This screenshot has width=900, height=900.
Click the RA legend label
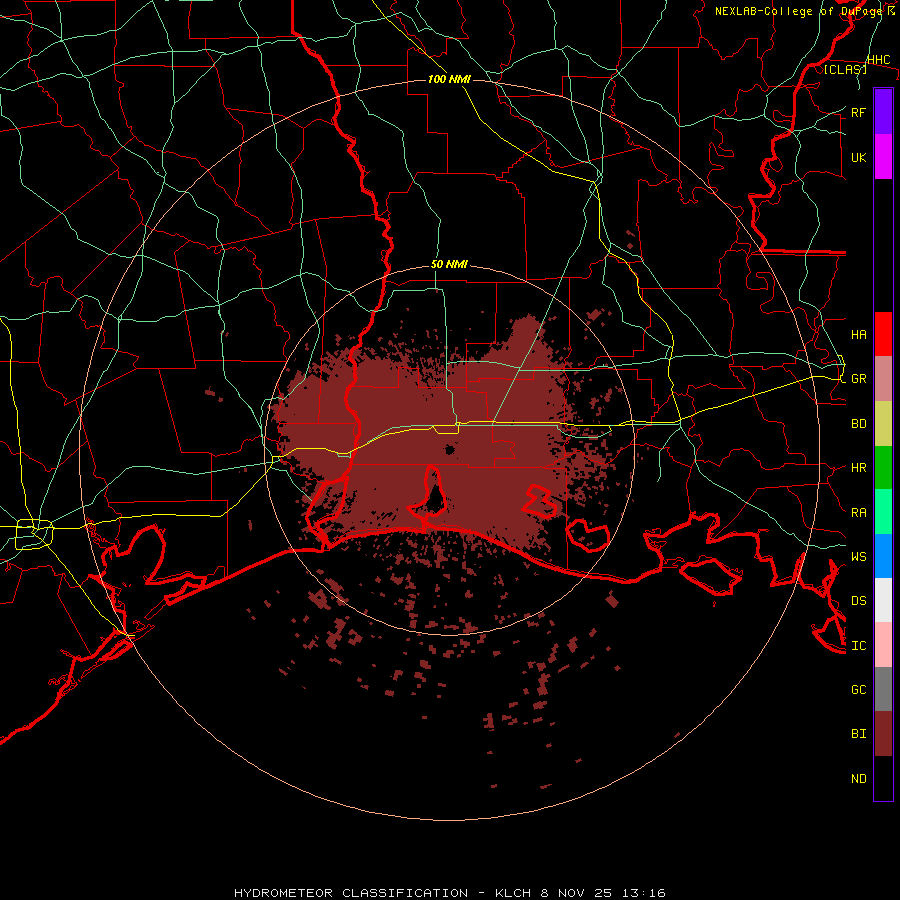click(859, 513)
